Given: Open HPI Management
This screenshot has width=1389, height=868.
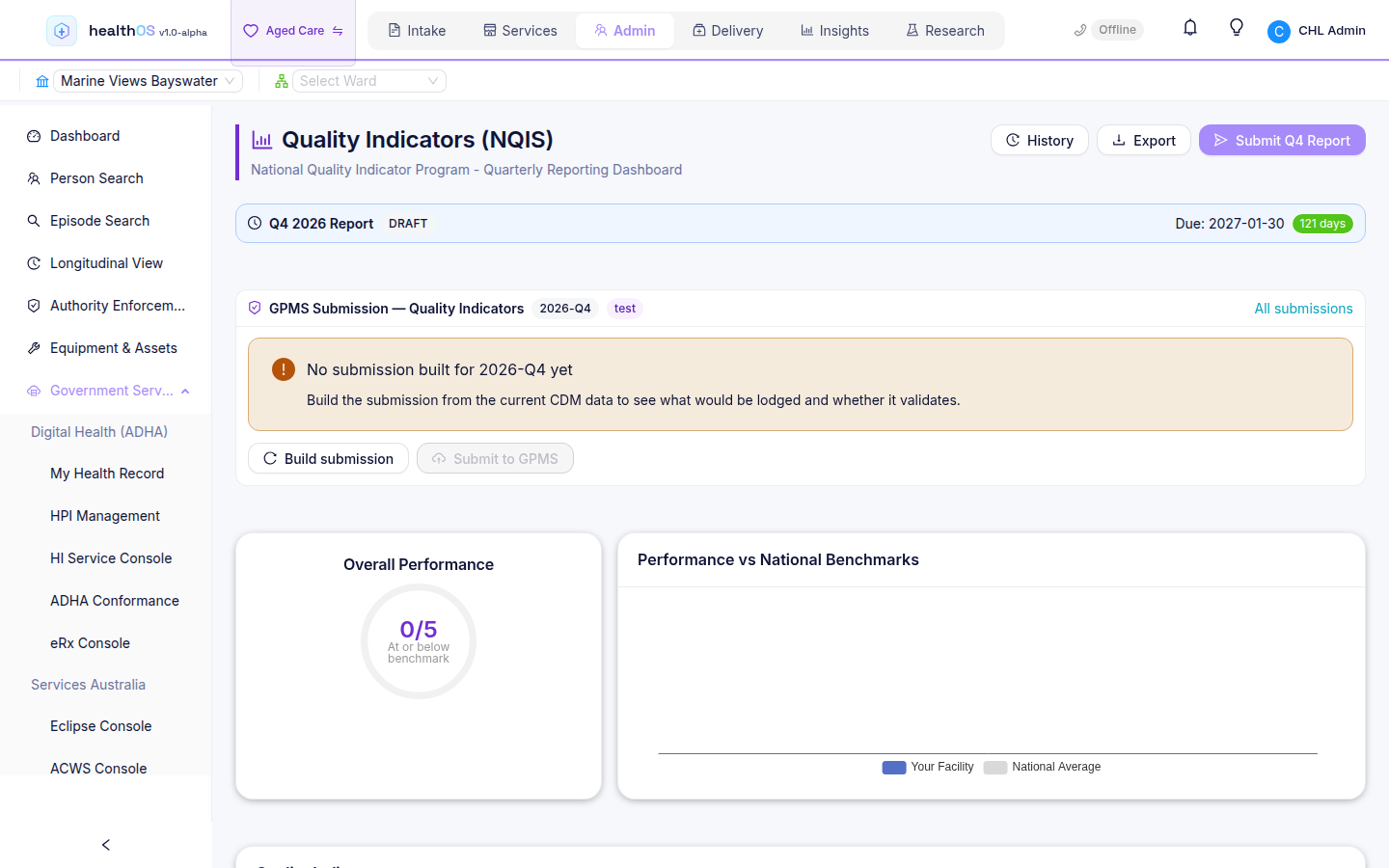Looking at the screenshot, I should (x=106, y=516).
